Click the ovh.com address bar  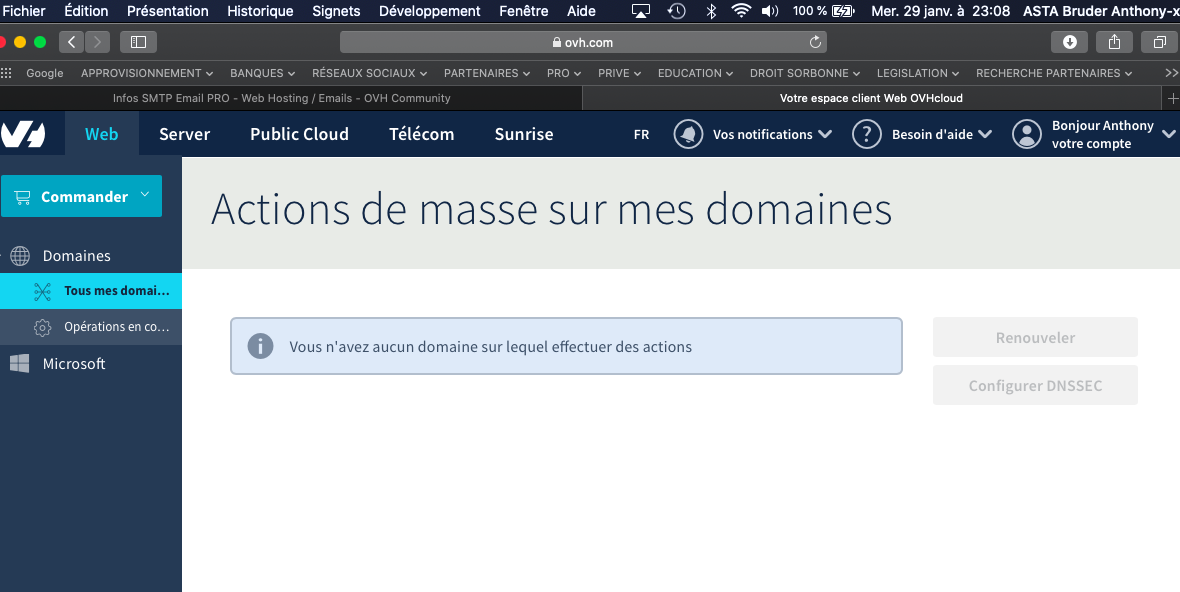click(x=582, y=42)
